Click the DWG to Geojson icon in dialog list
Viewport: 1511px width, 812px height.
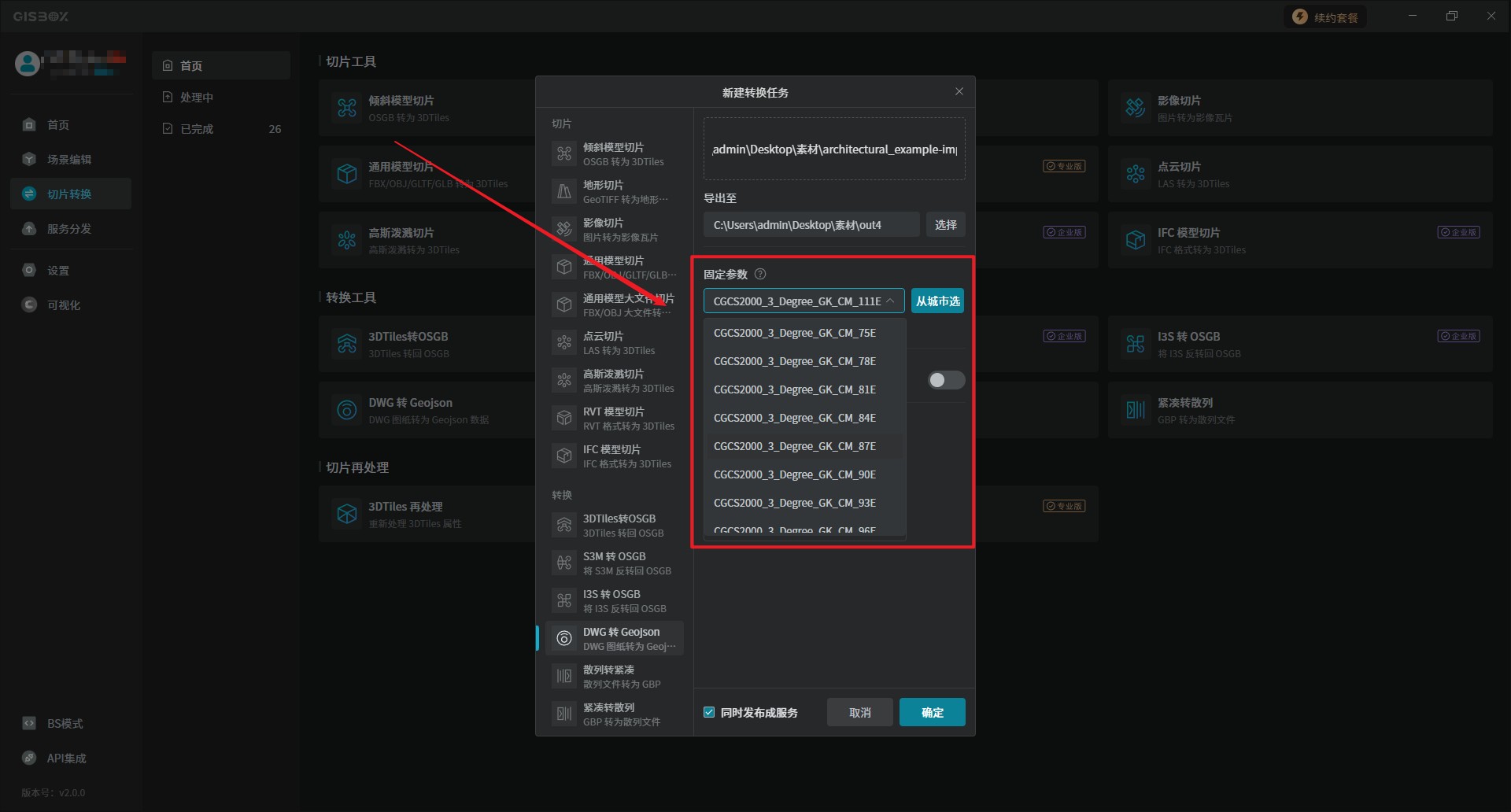coord(564,639)
